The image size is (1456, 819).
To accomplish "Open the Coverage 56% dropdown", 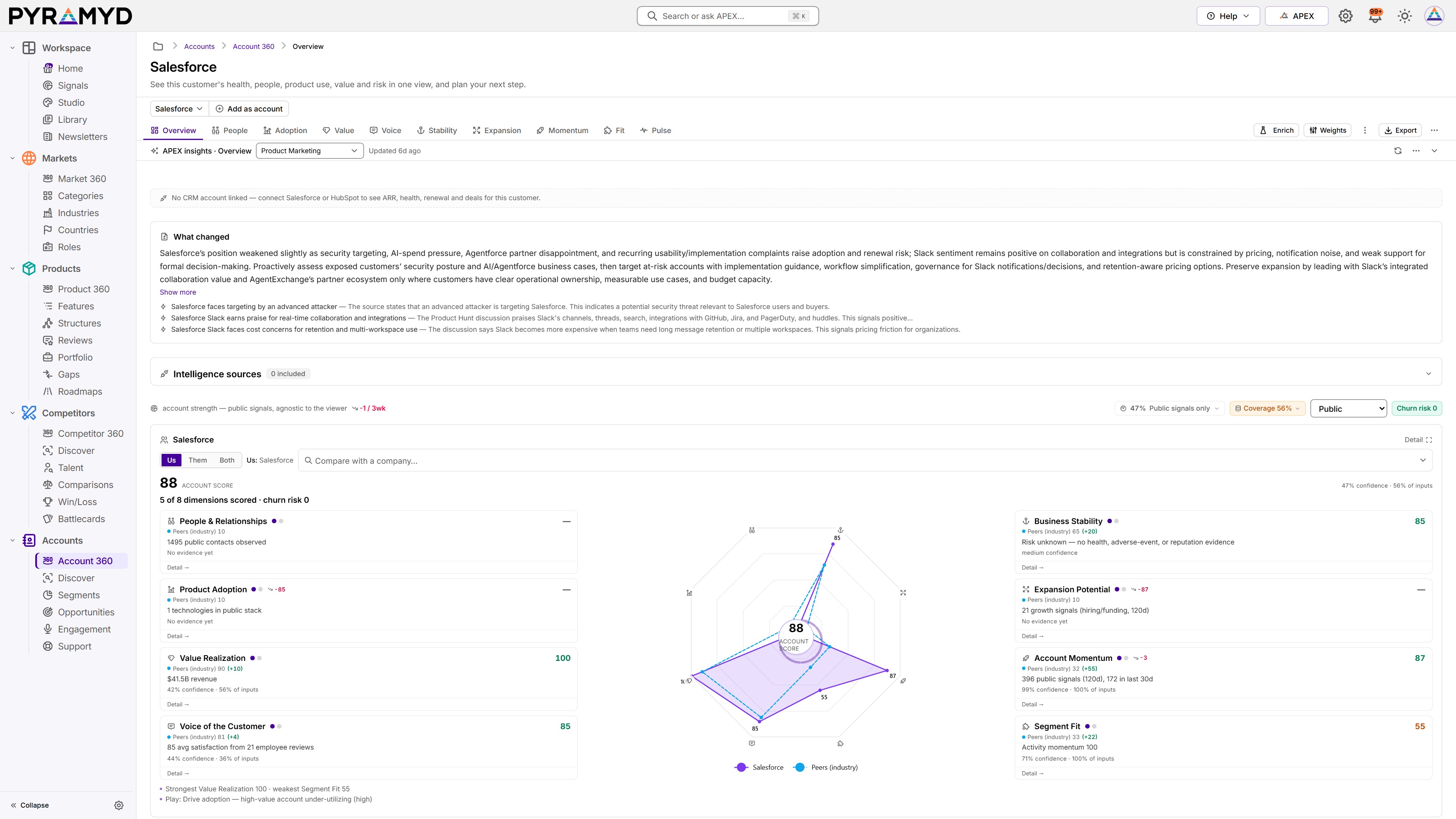I will coord(1268,408).
